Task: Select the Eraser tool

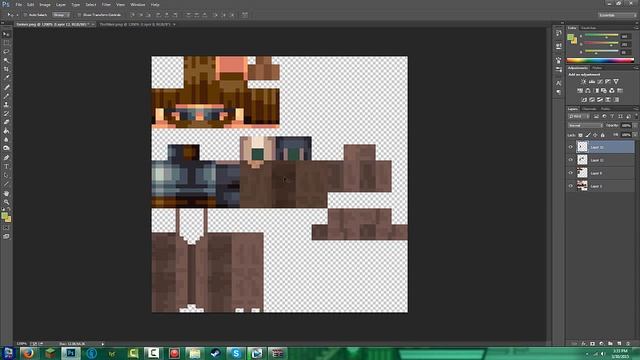Action: point(6,122)
